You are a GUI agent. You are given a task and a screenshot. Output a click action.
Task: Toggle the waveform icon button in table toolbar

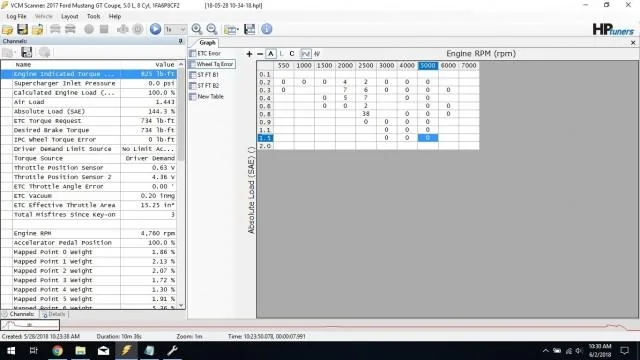(x=305, y=53)
